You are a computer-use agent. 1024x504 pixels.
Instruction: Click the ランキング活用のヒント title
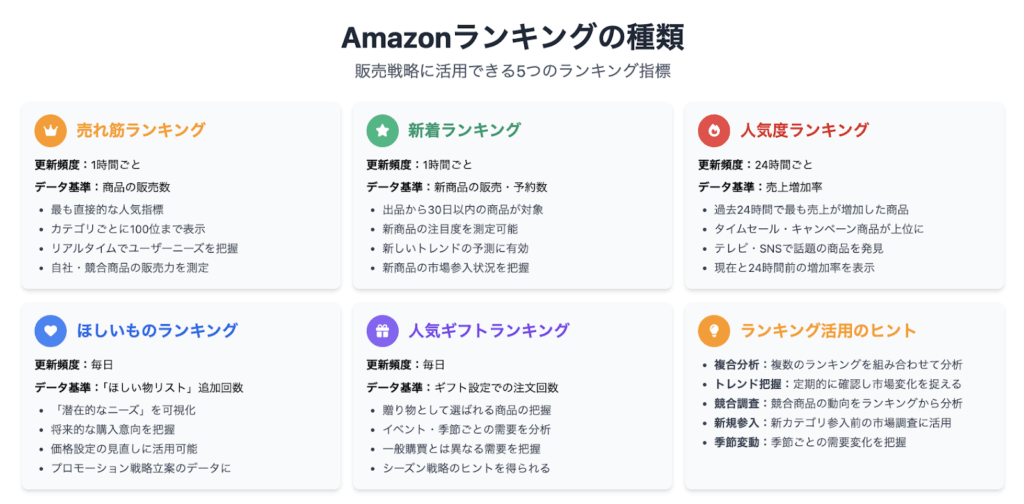click(x=828, y=331)
